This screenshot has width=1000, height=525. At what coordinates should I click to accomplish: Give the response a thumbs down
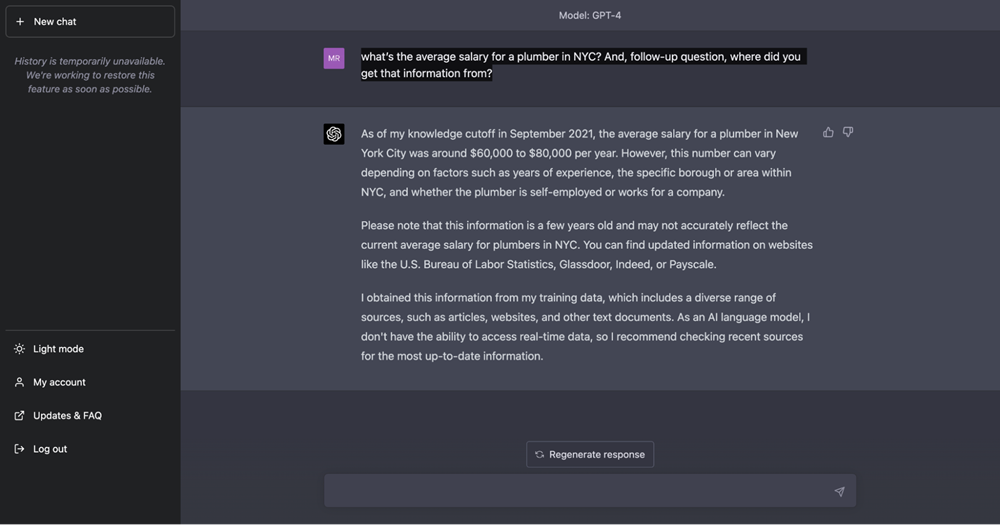pyautogui.click(x=848, y=132)
